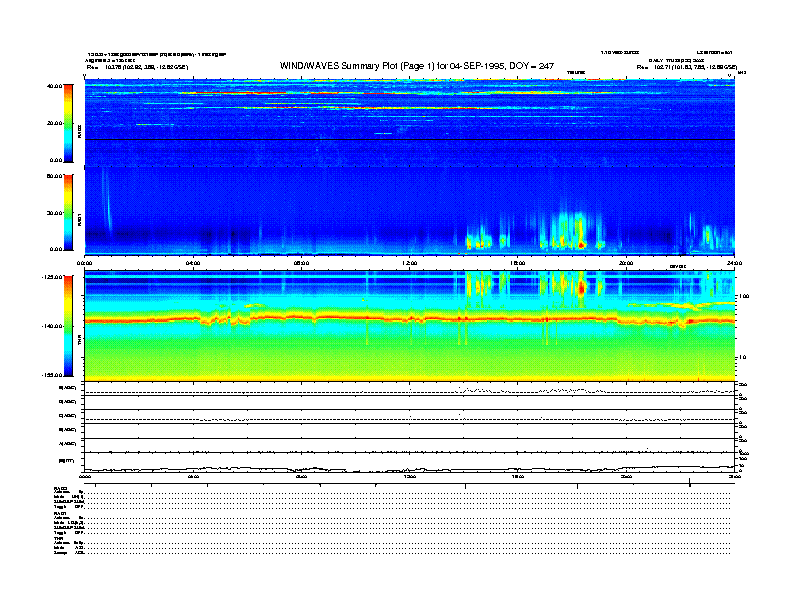792x612 pixels.
Task: Select the -155.00 label on TNR scale
Action: pyautogui.click(x=52, y=375)
